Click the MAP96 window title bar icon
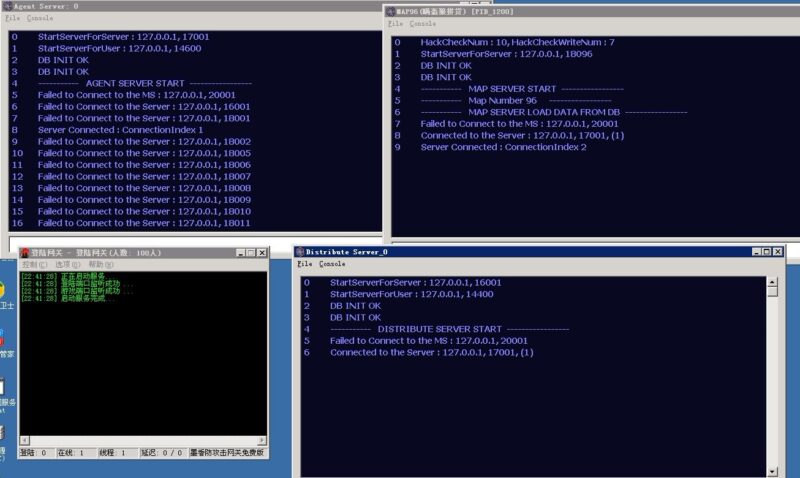Screen dimensions: 800x478 click(x=391, y=11)
